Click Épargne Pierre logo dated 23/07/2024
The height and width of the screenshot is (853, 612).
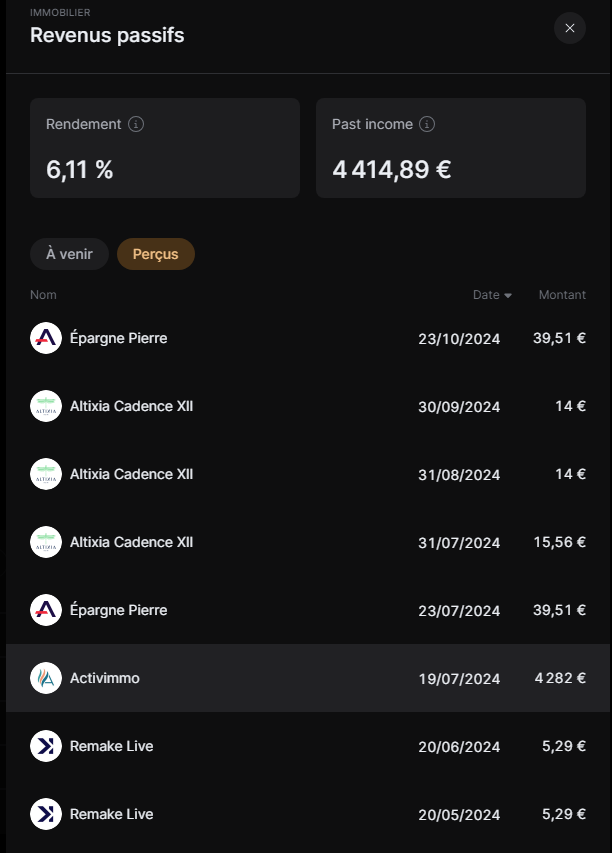(x=46, y=610)
